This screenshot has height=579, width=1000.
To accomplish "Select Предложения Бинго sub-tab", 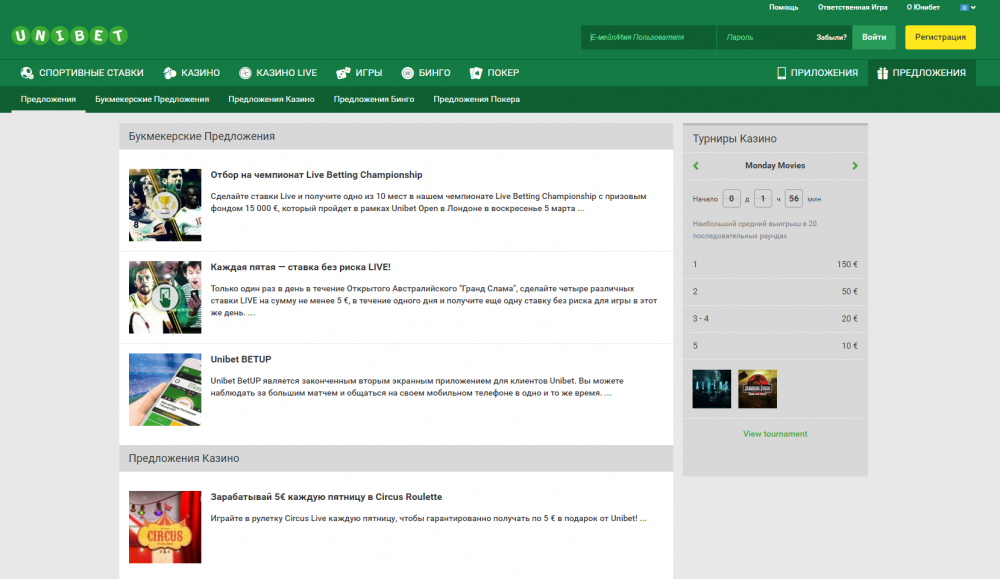I will click(374, 99).
